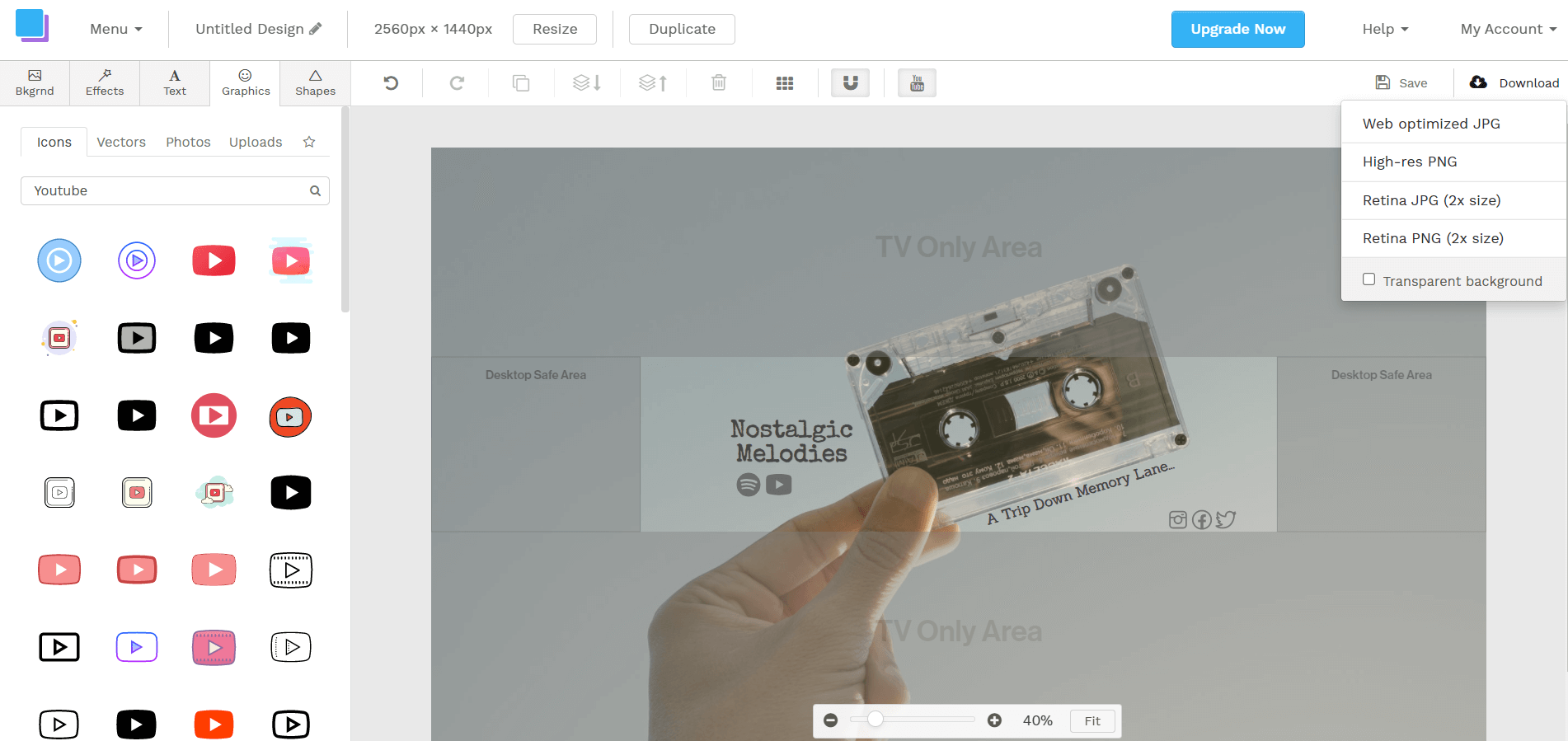This screenshot has height=741, width=1568.
Task: Switch to the Vectors tab
Action: coord(121,142)
